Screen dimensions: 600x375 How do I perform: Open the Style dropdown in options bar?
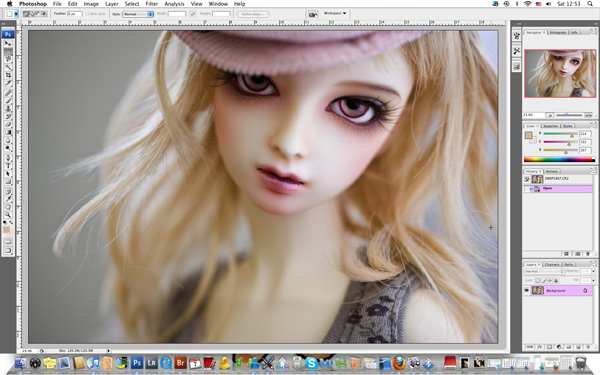click(x=138, y=14)
